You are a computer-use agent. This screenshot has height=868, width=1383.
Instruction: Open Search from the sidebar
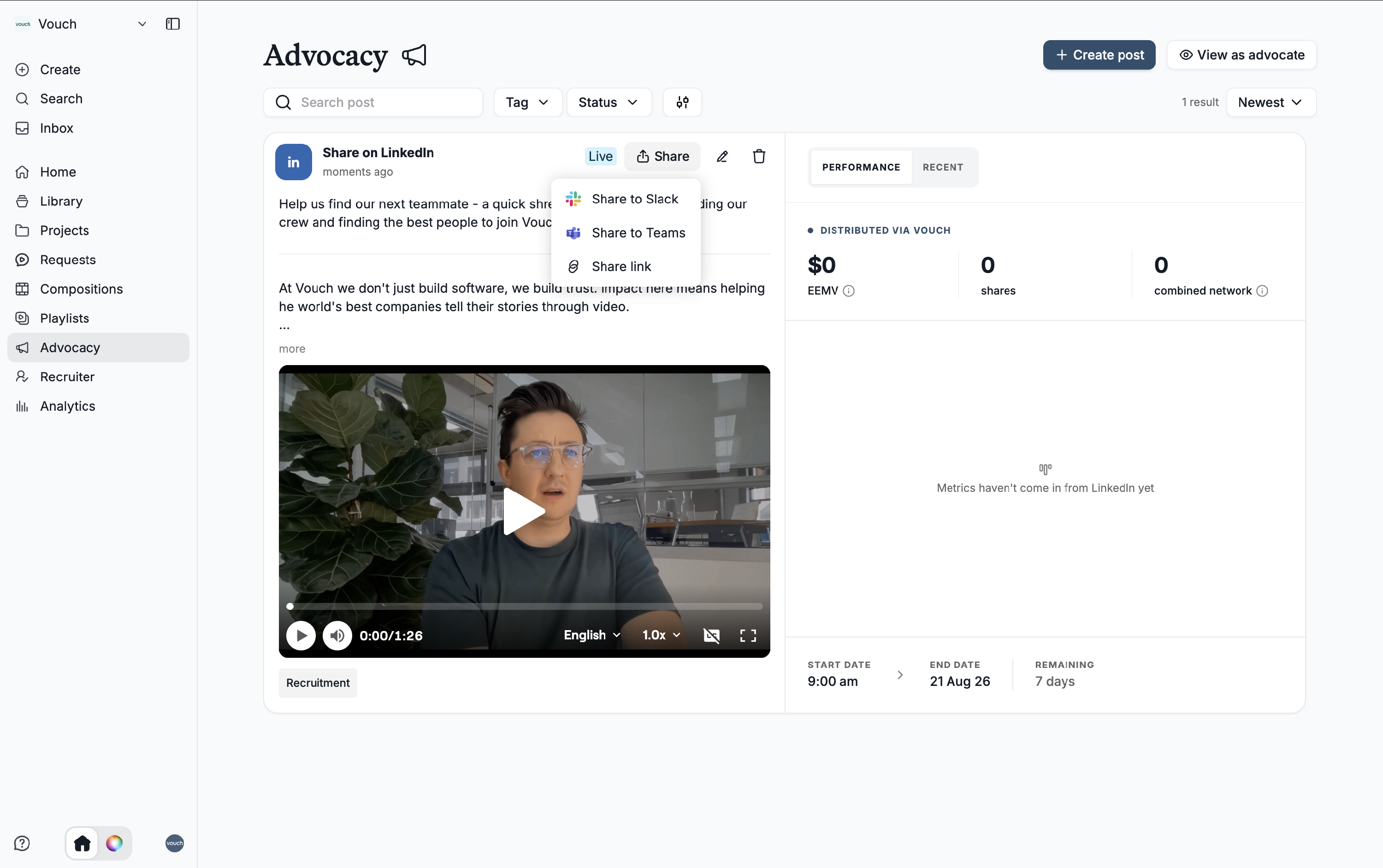(x=98, y=99)
